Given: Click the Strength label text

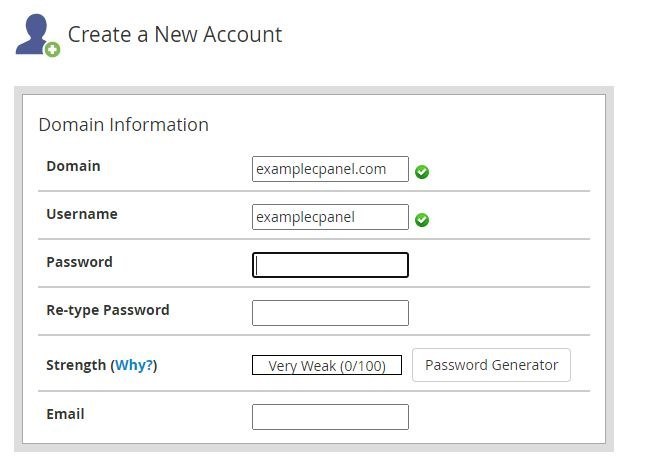Looking at the screenshot, I should tap(76, 366).
